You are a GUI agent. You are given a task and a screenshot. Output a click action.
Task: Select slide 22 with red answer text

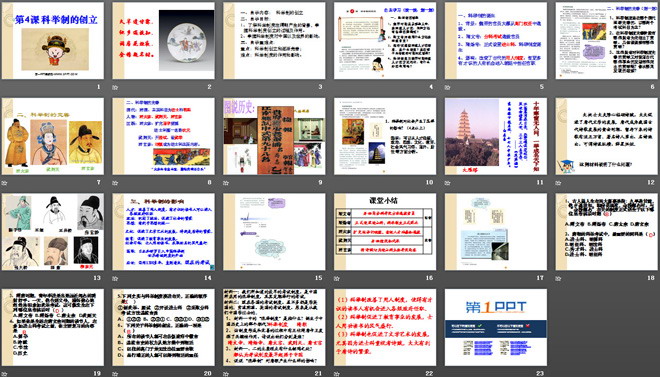[385, 327]
